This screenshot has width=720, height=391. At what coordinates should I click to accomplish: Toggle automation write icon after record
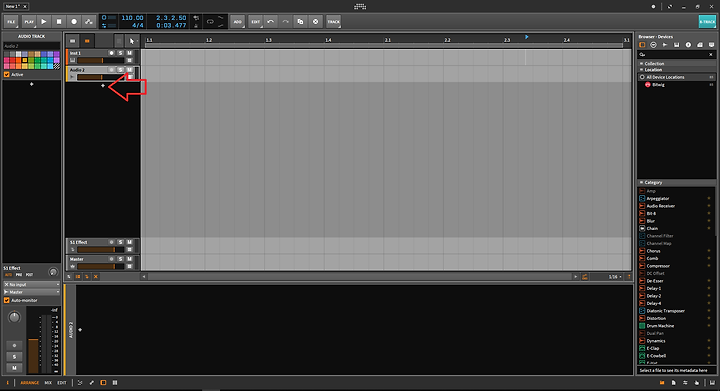[89, 22]
